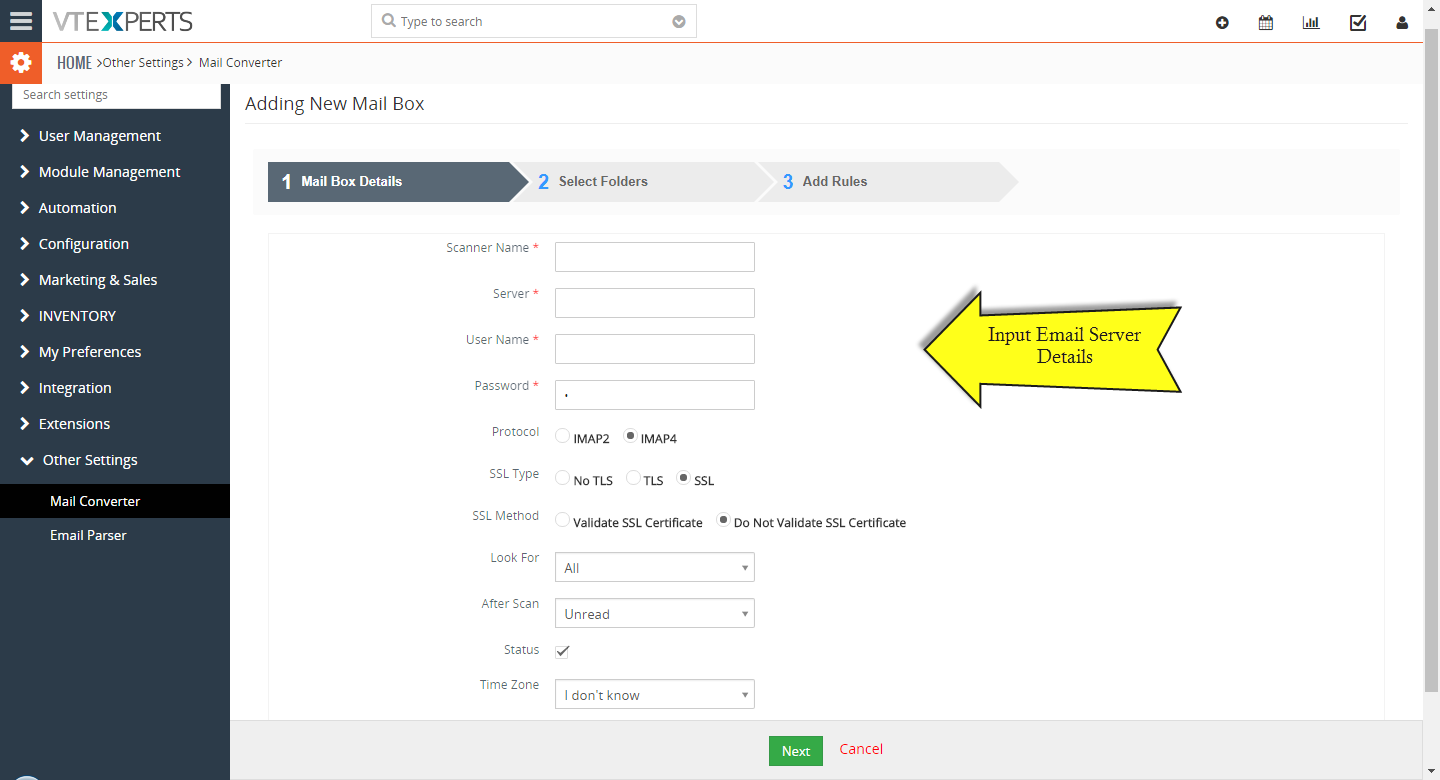Screen dimensions: 1440x780
Task: Open the hamburger main menu
Action: pyautogui.click(x=21, y=21)
